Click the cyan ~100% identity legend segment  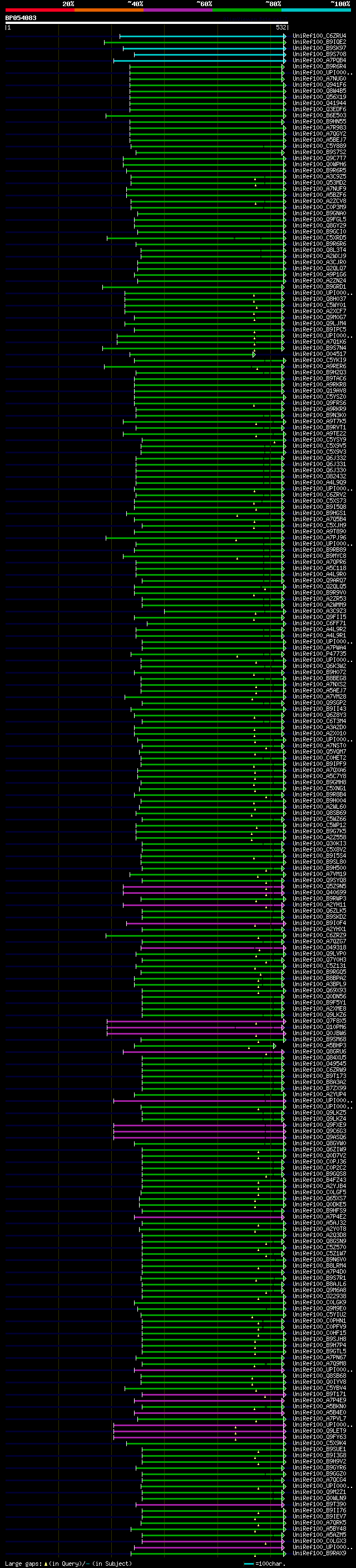316,10
